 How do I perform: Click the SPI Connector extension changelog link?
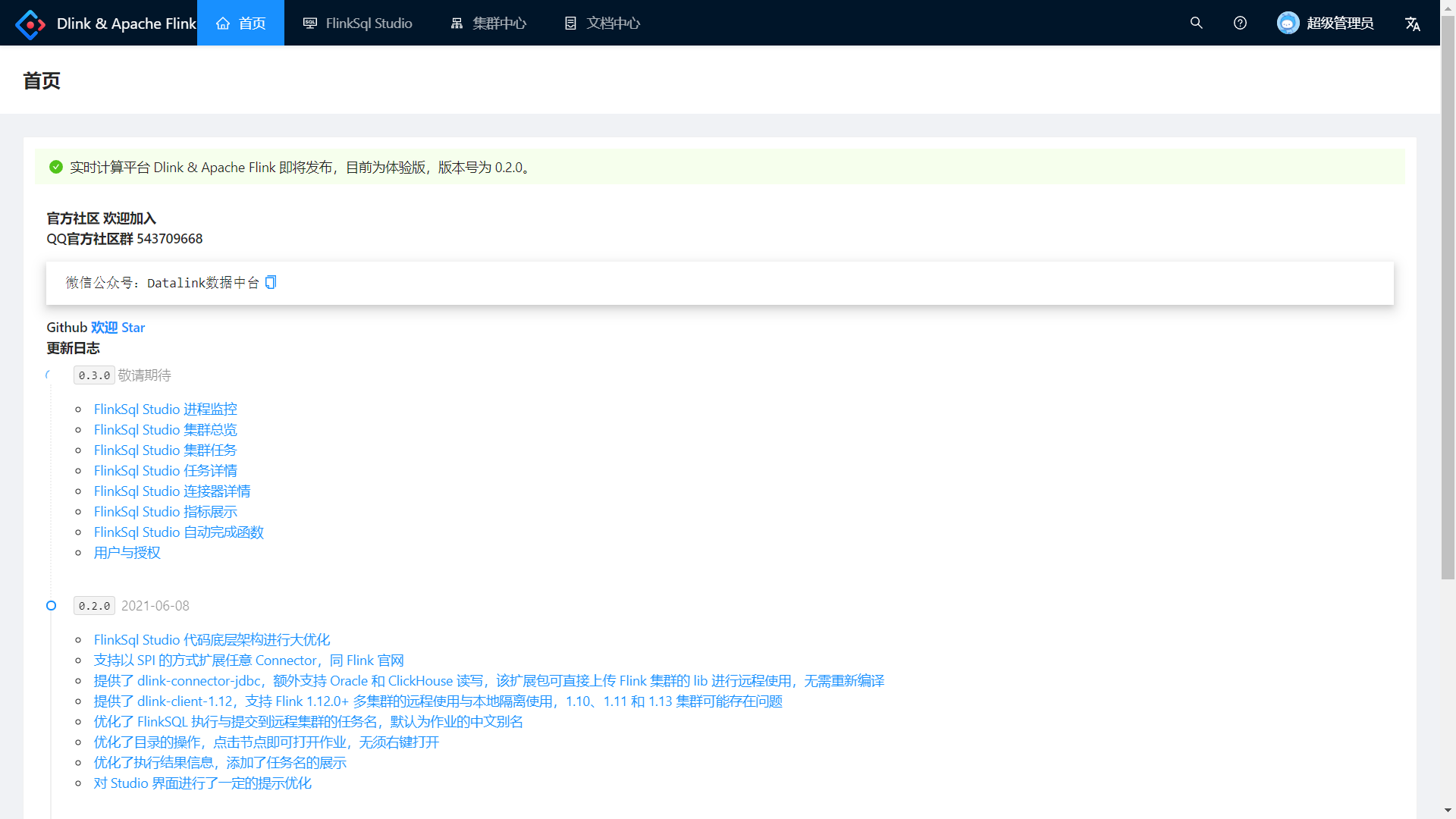(x=248, y=660)
